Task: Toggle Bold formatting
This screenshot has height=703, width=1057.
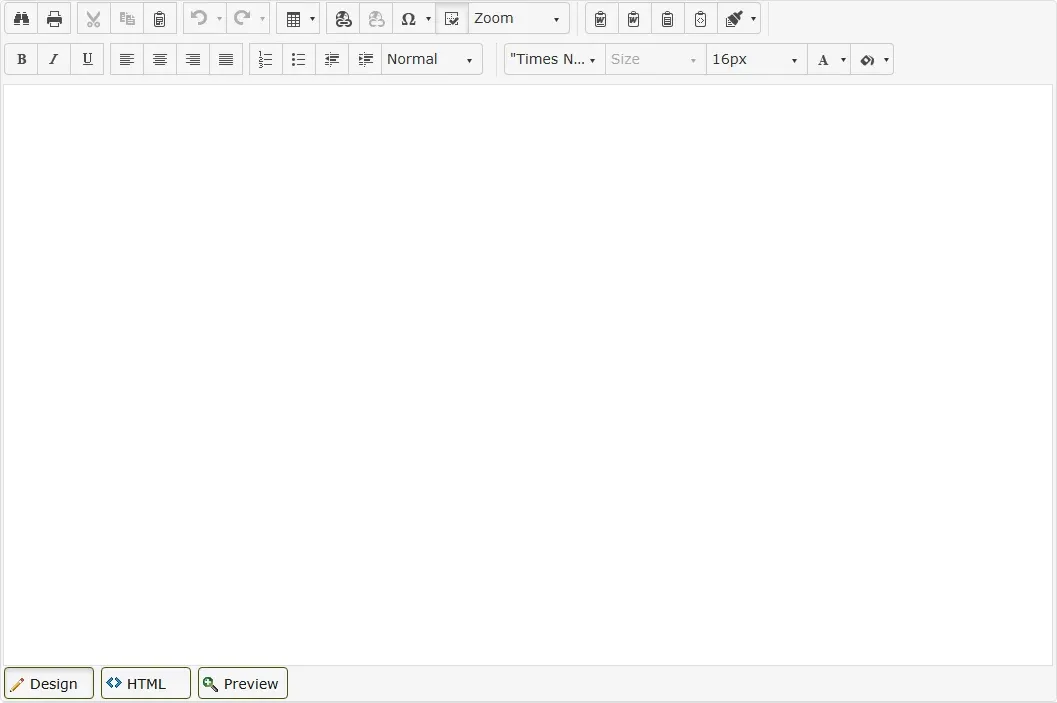Action: click(x=22, y=59)
